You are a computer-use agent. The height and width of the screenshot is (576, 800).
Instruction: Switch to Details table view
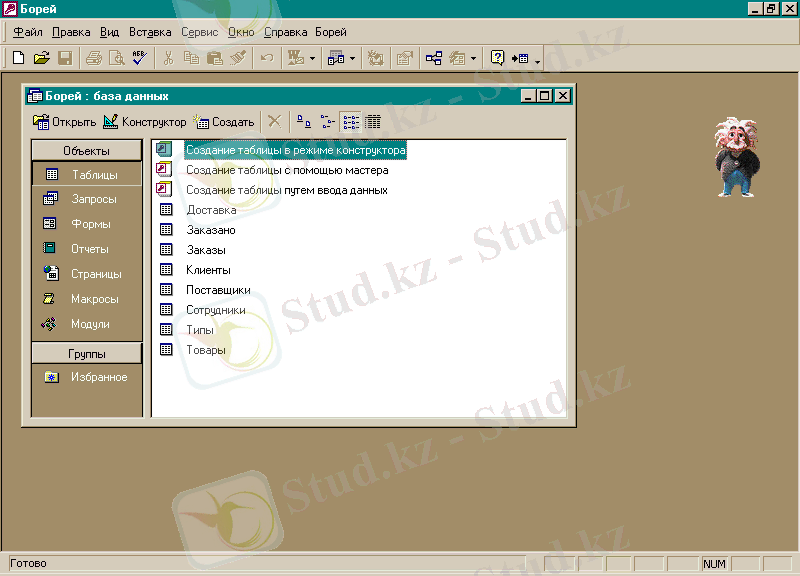373,122
